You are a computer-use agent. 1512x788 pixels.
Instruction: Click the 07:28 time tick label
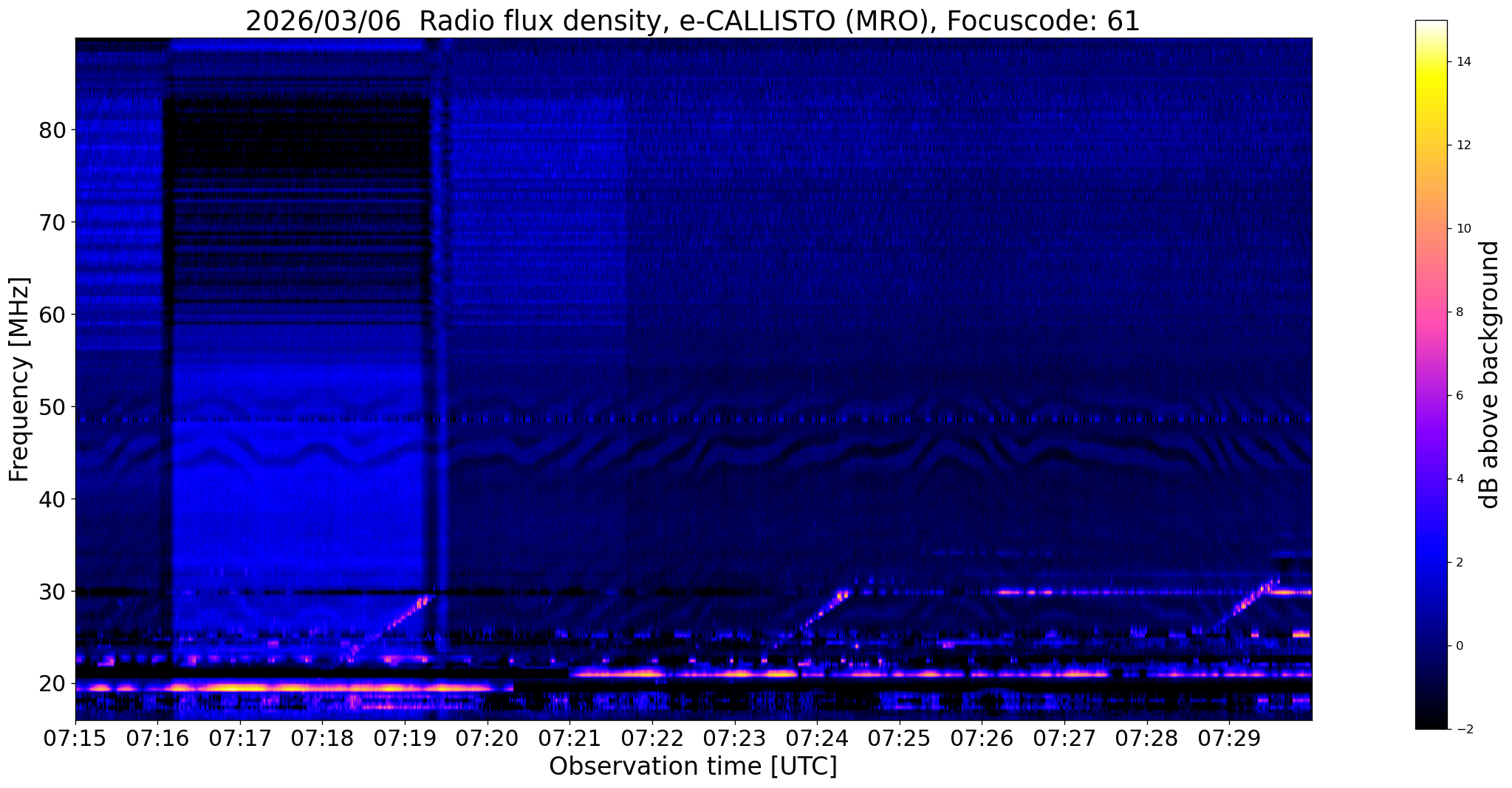(1147, 738)
